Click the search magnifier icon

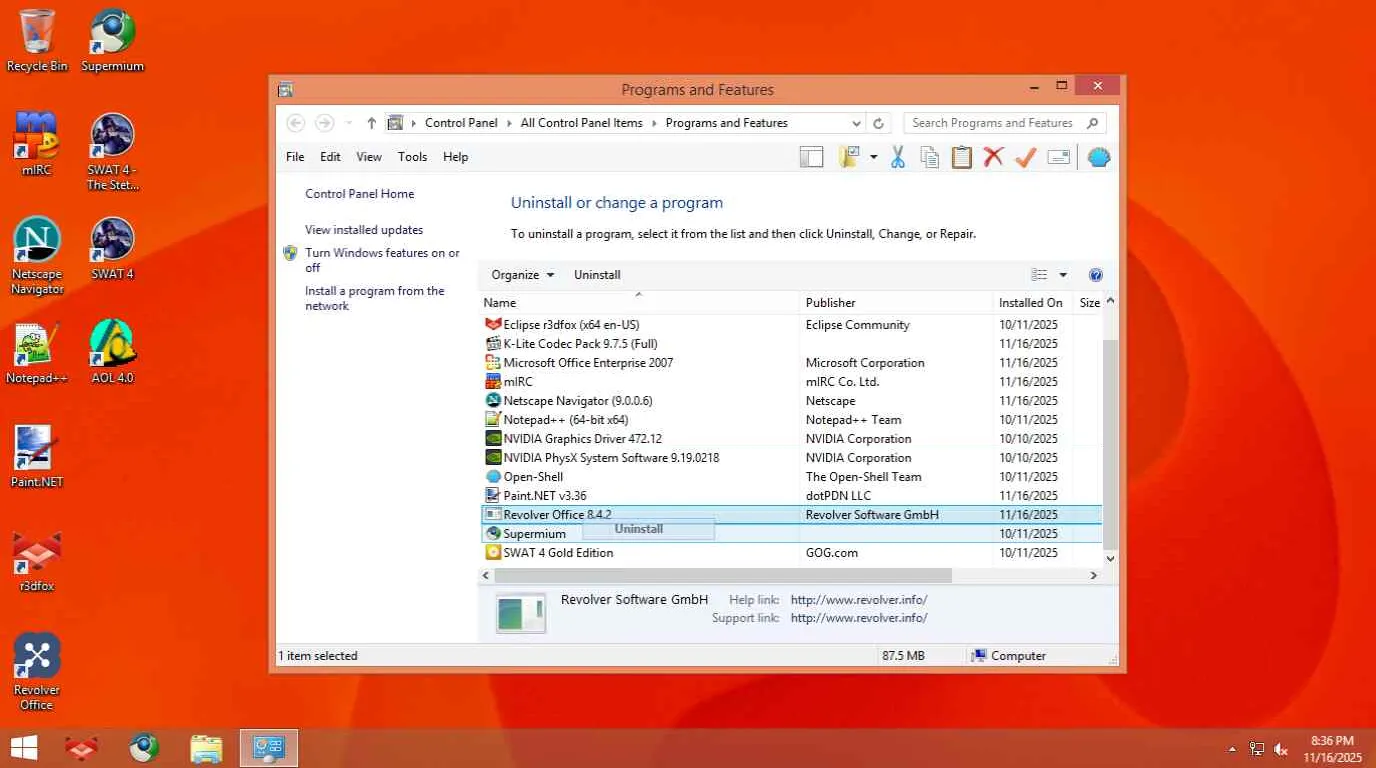(1092, 123)
